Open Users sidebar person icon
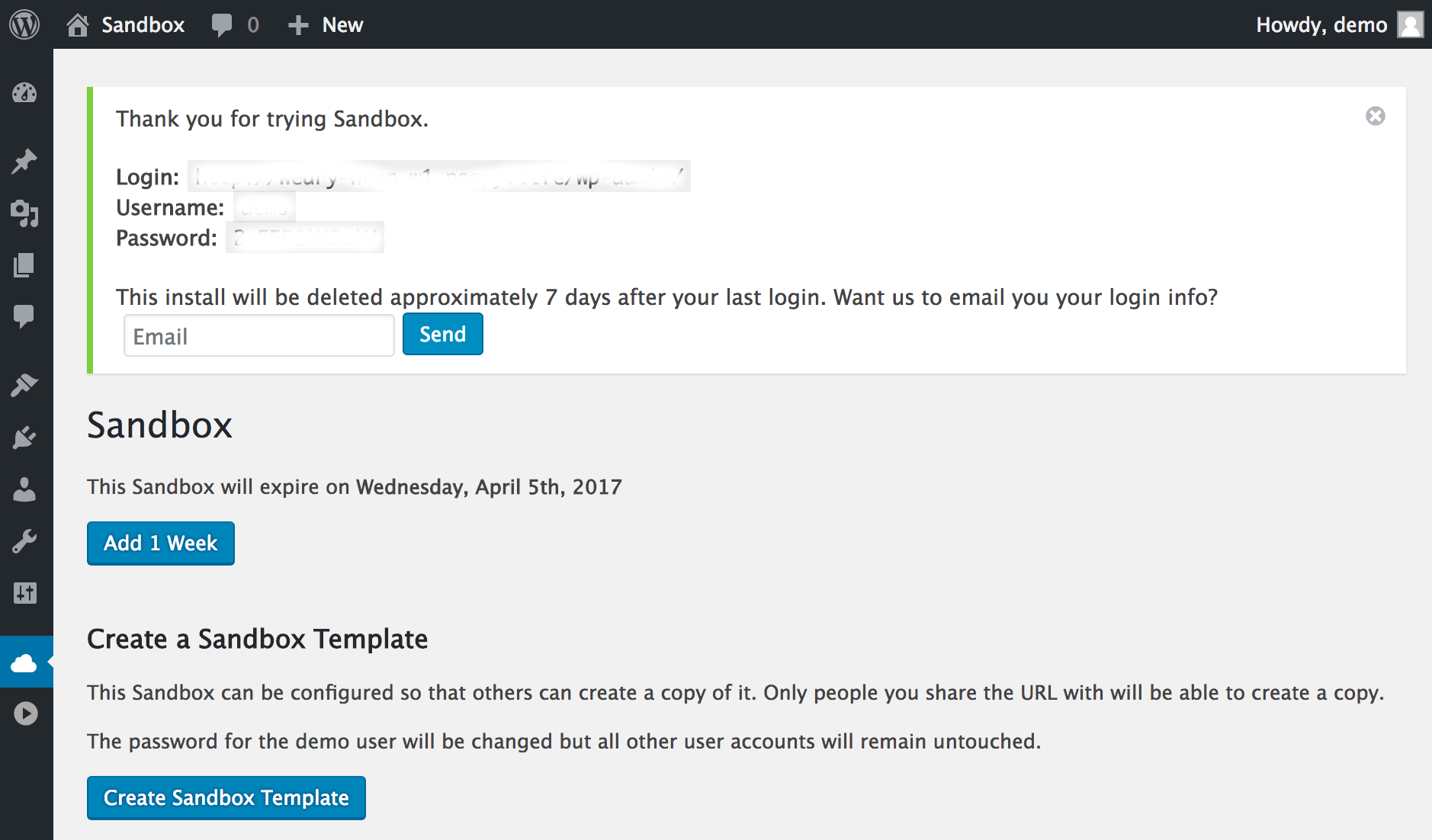Image resolution: width=1432 pixels, height=840 pixels. tap(24, 489)
